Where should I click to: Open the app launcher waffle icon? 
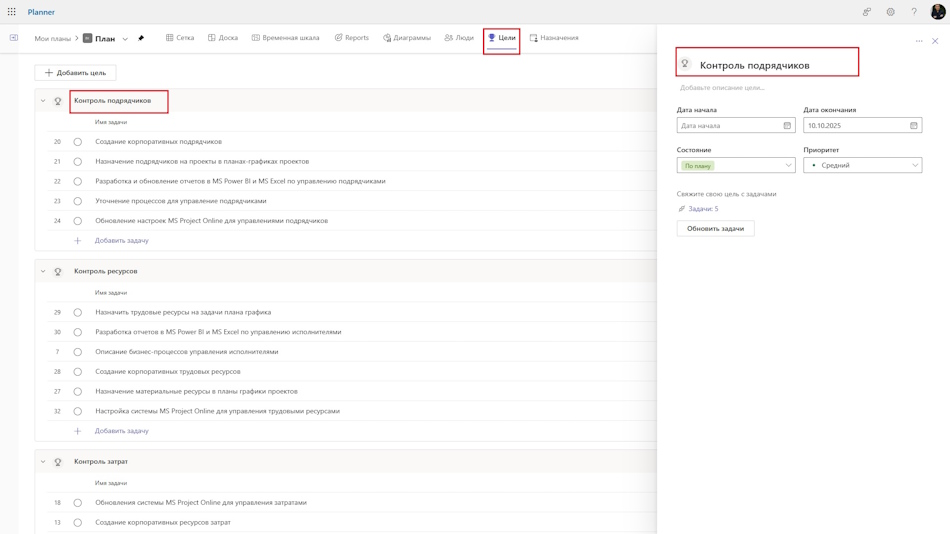(12, 12)
